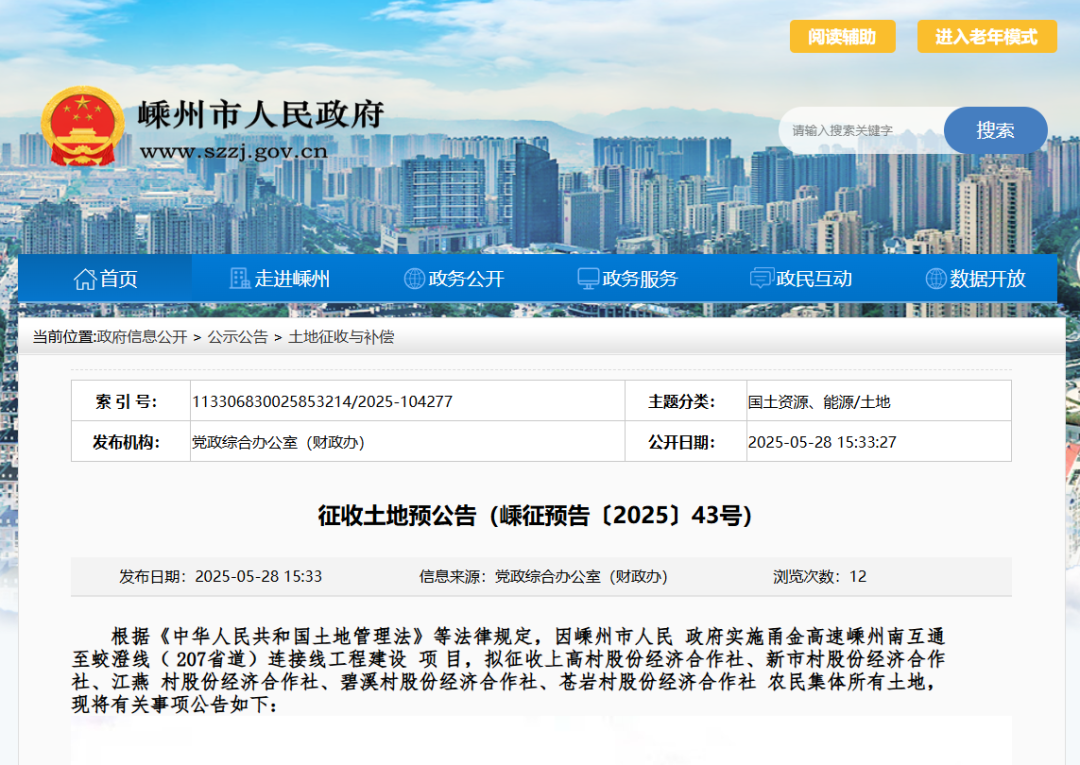Screen dimensions: 1080x765
Task: Enable 进入老年模式 elderly mode
Action: pyautogui.click(x=986, y=37)
